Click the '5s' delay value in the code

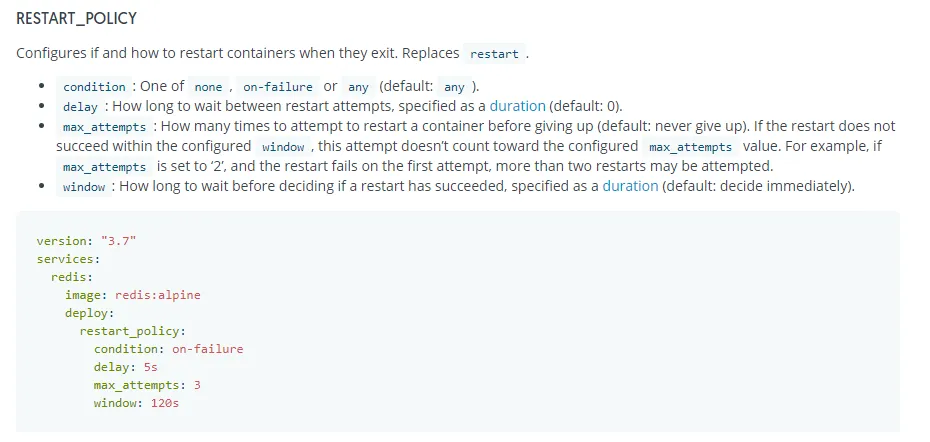pyautogui.click(x=151, y=367)
